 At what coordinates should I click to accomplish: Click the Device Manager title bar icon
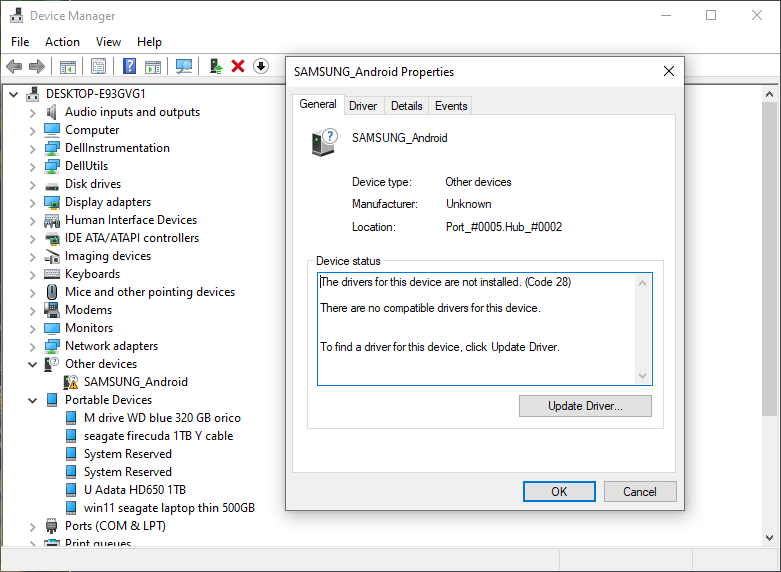coord(16,15)
